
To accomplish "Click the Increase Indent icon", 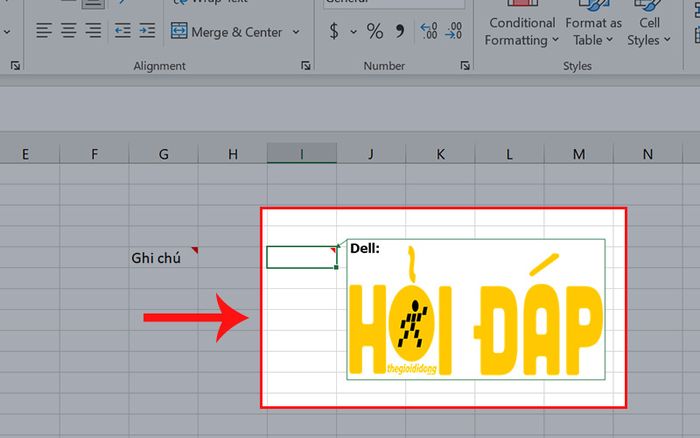I will [147, 31].
